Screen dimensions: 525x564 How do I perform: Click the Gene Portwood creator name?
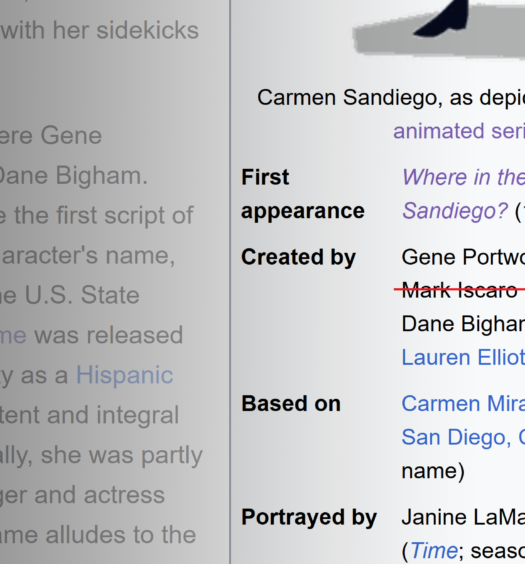click(463, 257)
